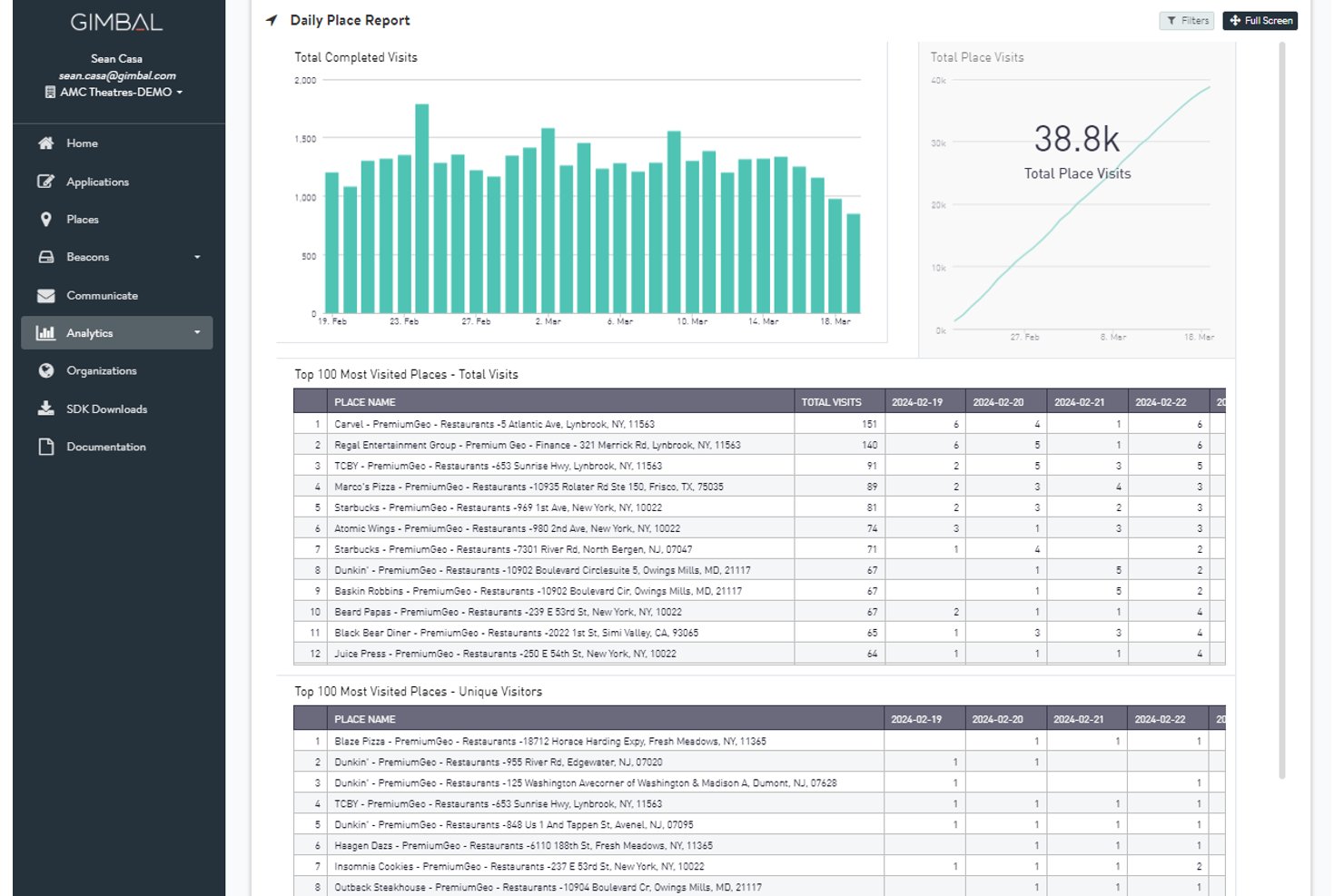The image size is (1344, 896).
Task: Click the Organizations globe icon
Action: pos(46,370)
